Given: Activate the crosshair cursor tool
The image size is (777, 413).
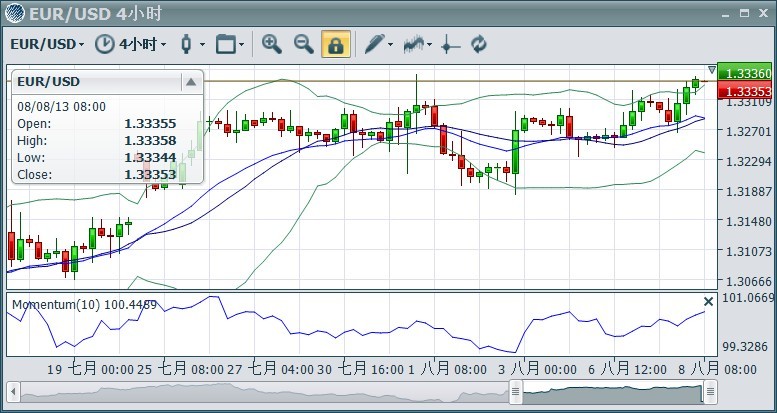Looking at the screenshot, I should tap(450, 45).
